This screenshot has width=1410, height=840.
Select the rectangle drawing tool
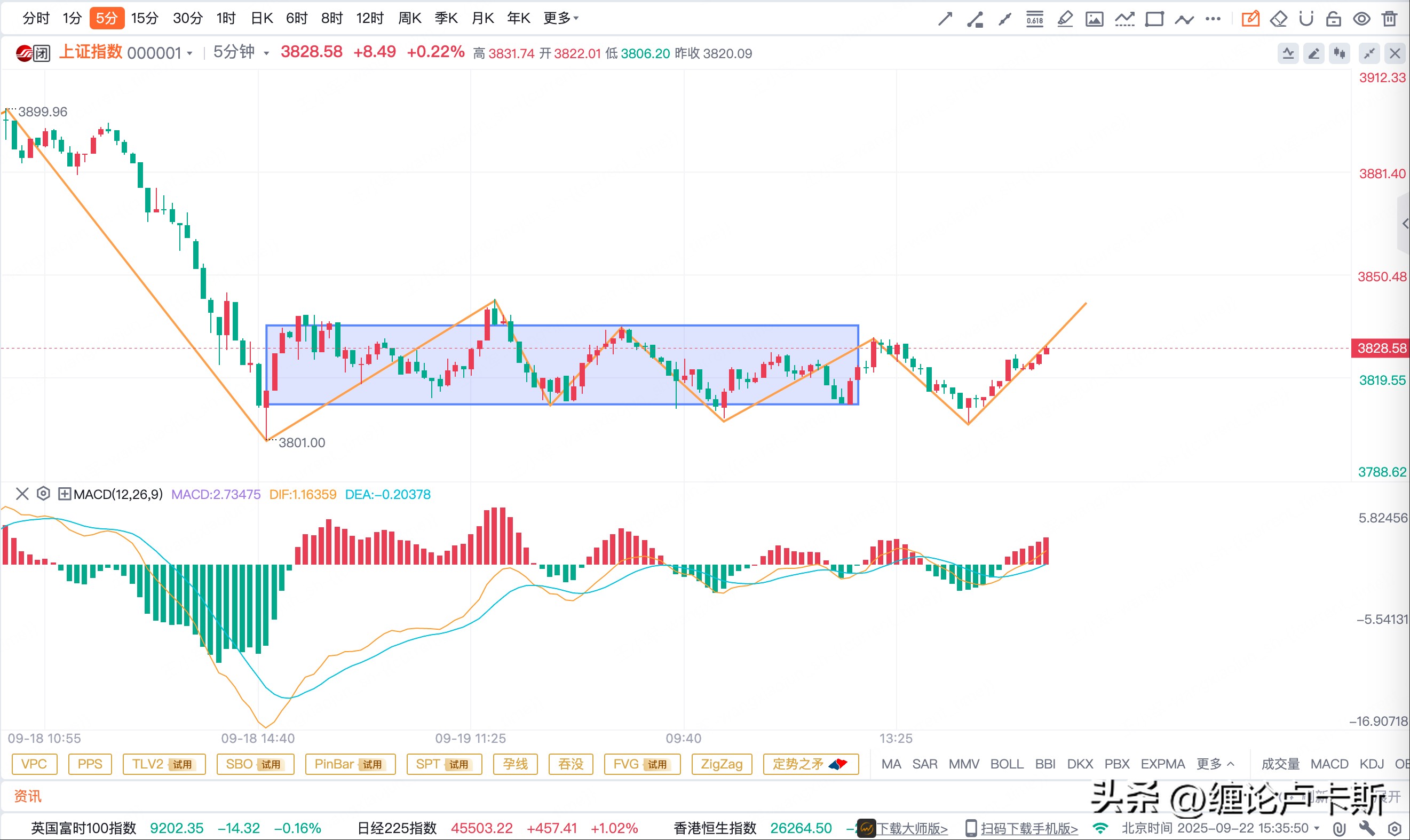[x=1154, y=19]
